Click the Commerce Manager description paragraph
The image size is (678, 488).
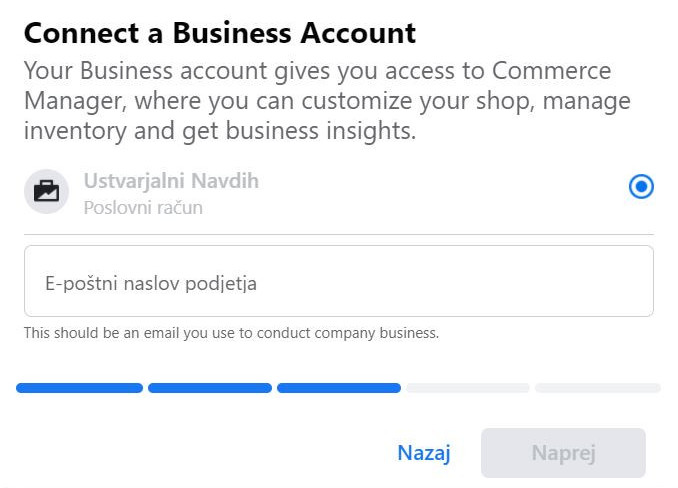327,101
